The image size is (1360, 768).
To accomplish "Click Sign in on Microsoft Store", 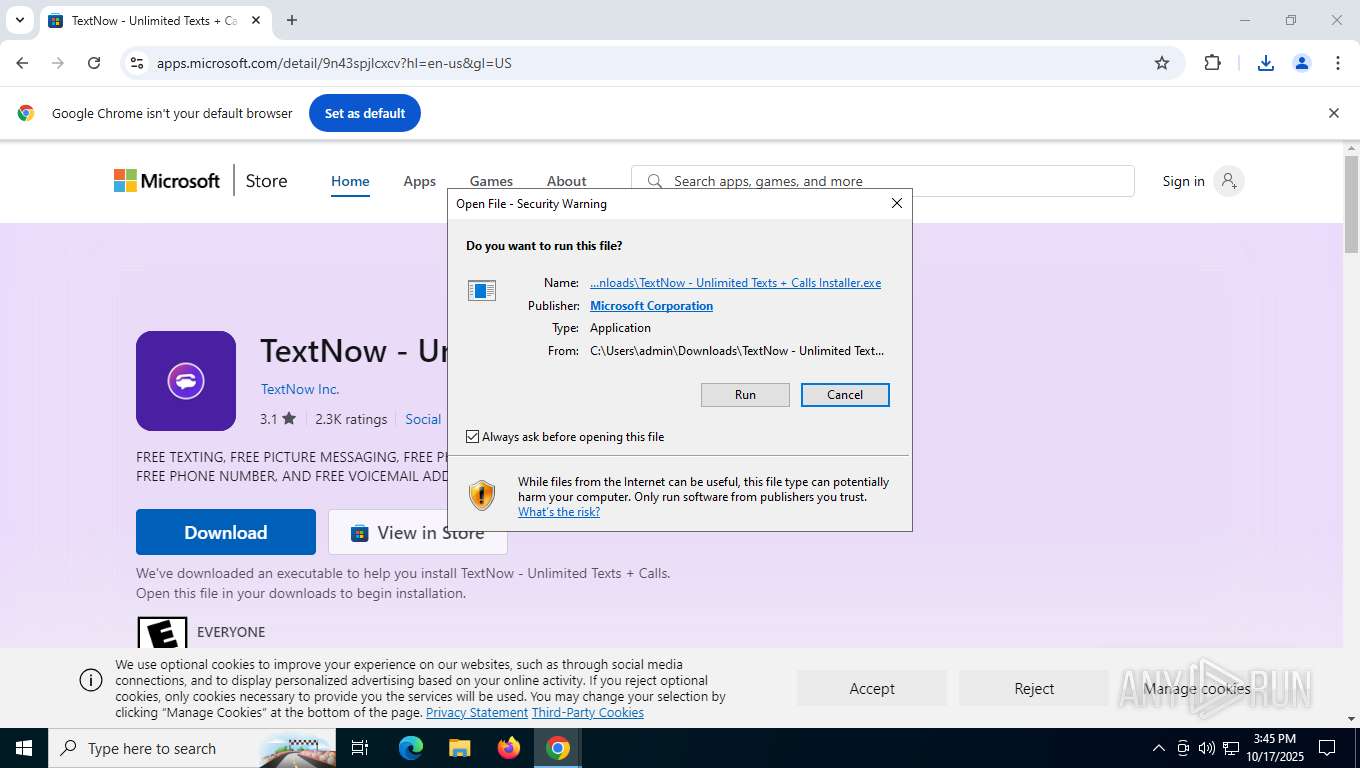I will pos(1183,181).
